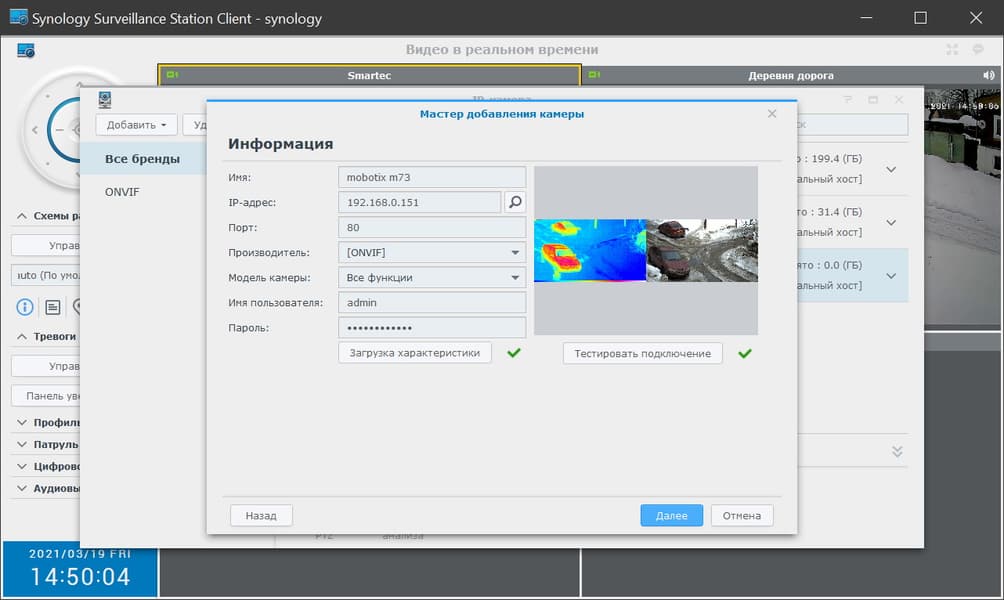The image size is (1004, 600).
Task: Click green camera icon on Smartec header
Action: (171, 75)
